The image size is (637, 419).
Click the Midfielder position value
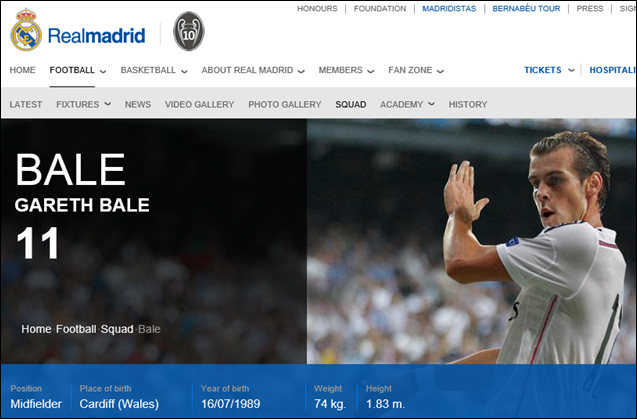[36, 404]
